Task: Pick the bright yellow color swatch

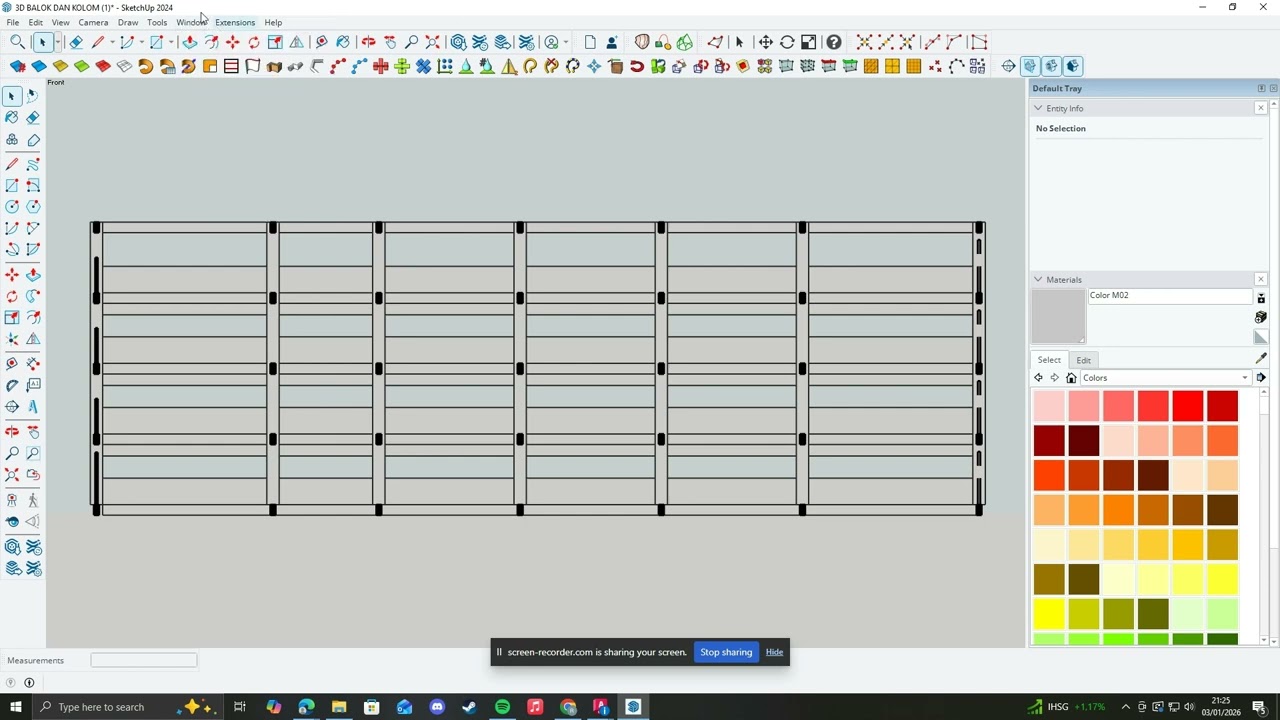Action: (x=1049, y=614)
